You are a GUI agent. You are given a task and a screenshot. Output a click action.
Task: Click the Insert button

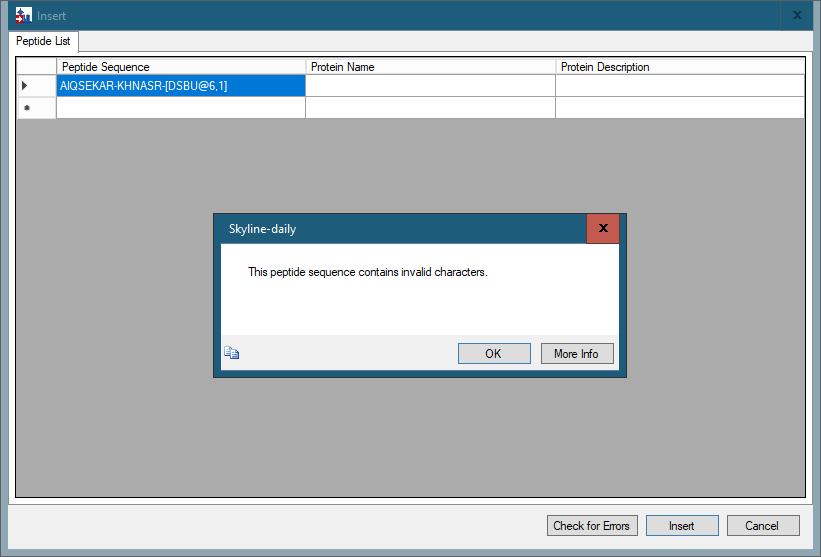[x=681, y=526]
